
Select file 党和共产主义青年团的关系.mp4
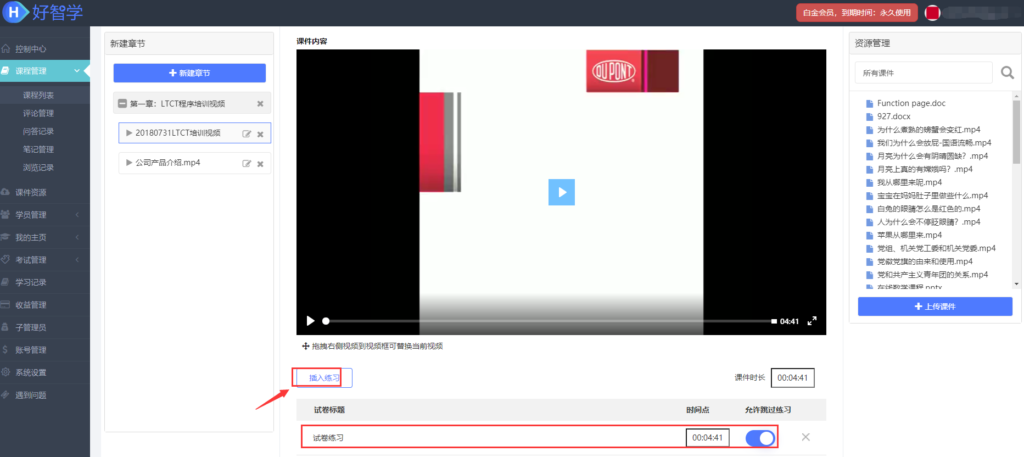click(x=933, y=274)
